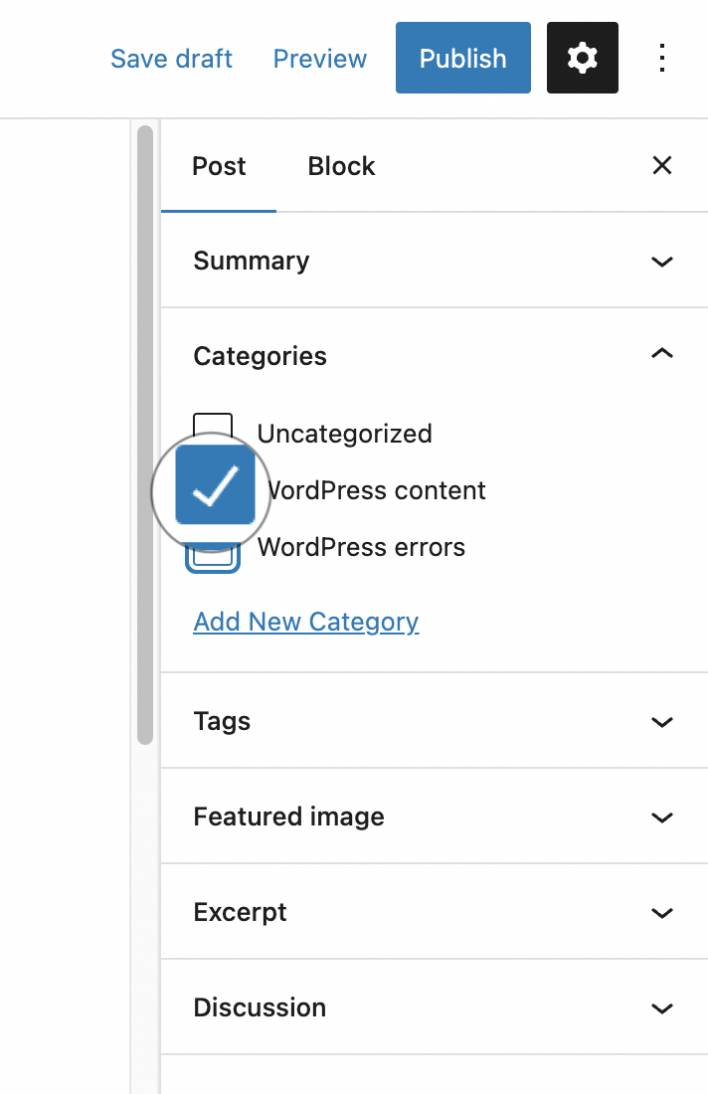Click the Publish button

pyautogui.click(x=463, y=58)
